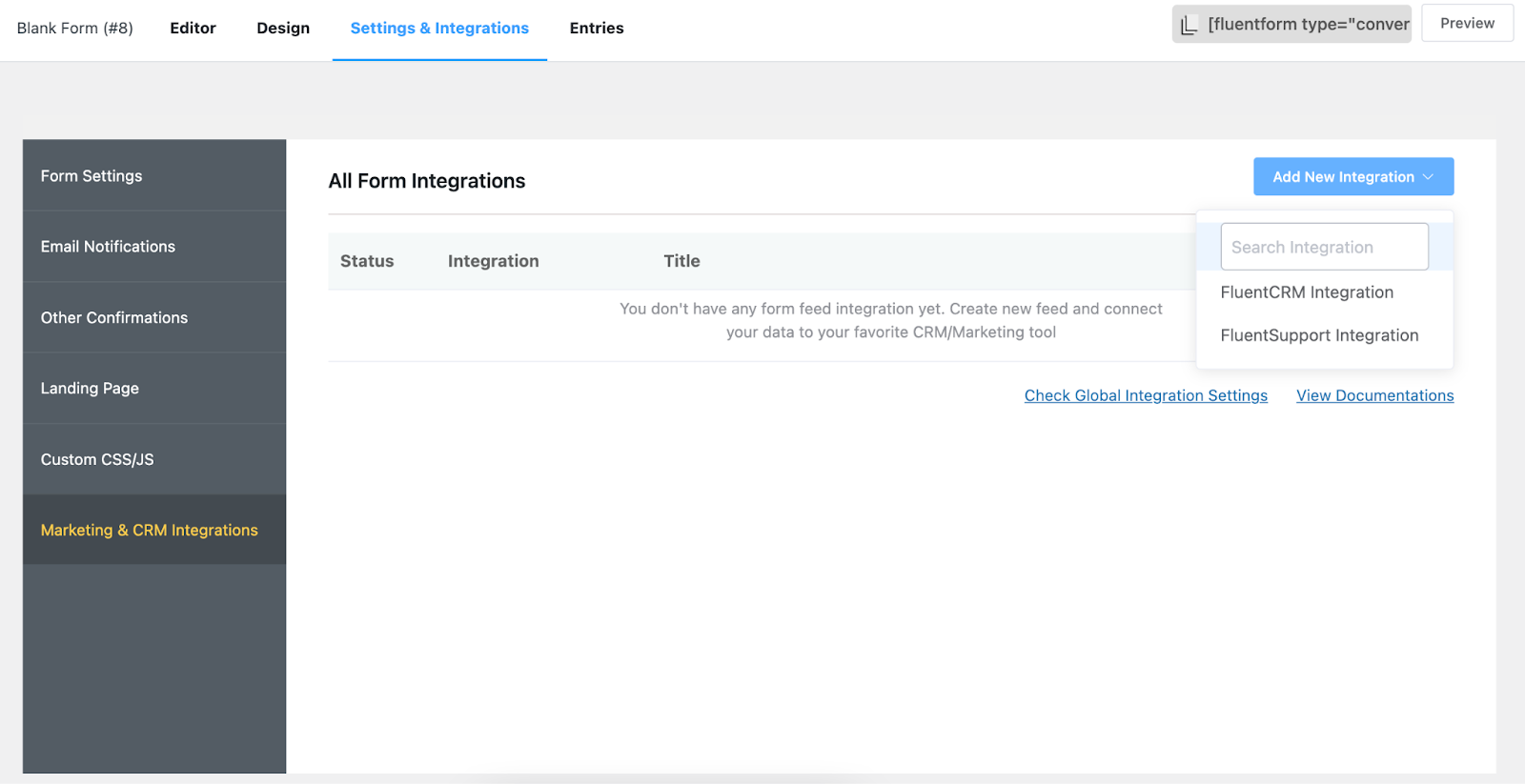1525x784 pixels.
Task: Click the fluentform shortcode text
Action: (x=1308, y=25)
